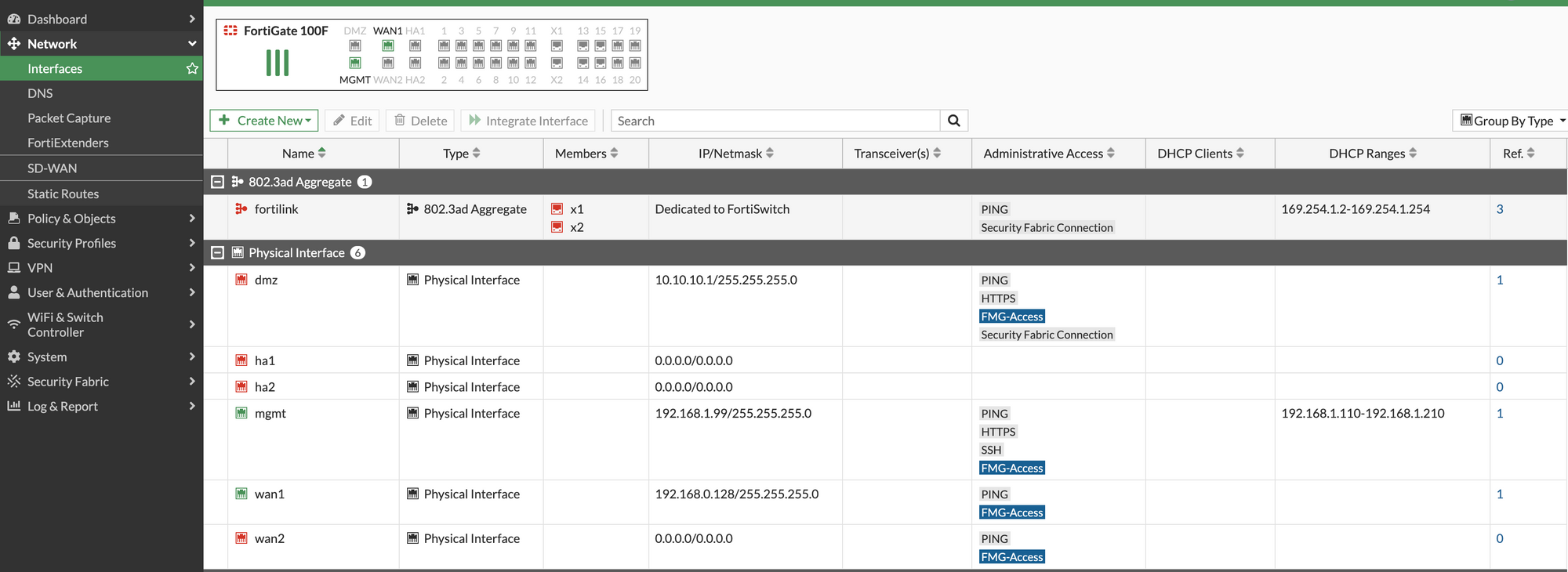
Task: Sort by the DHCP Ranges column arrows
Action: tap(1413, 154)
